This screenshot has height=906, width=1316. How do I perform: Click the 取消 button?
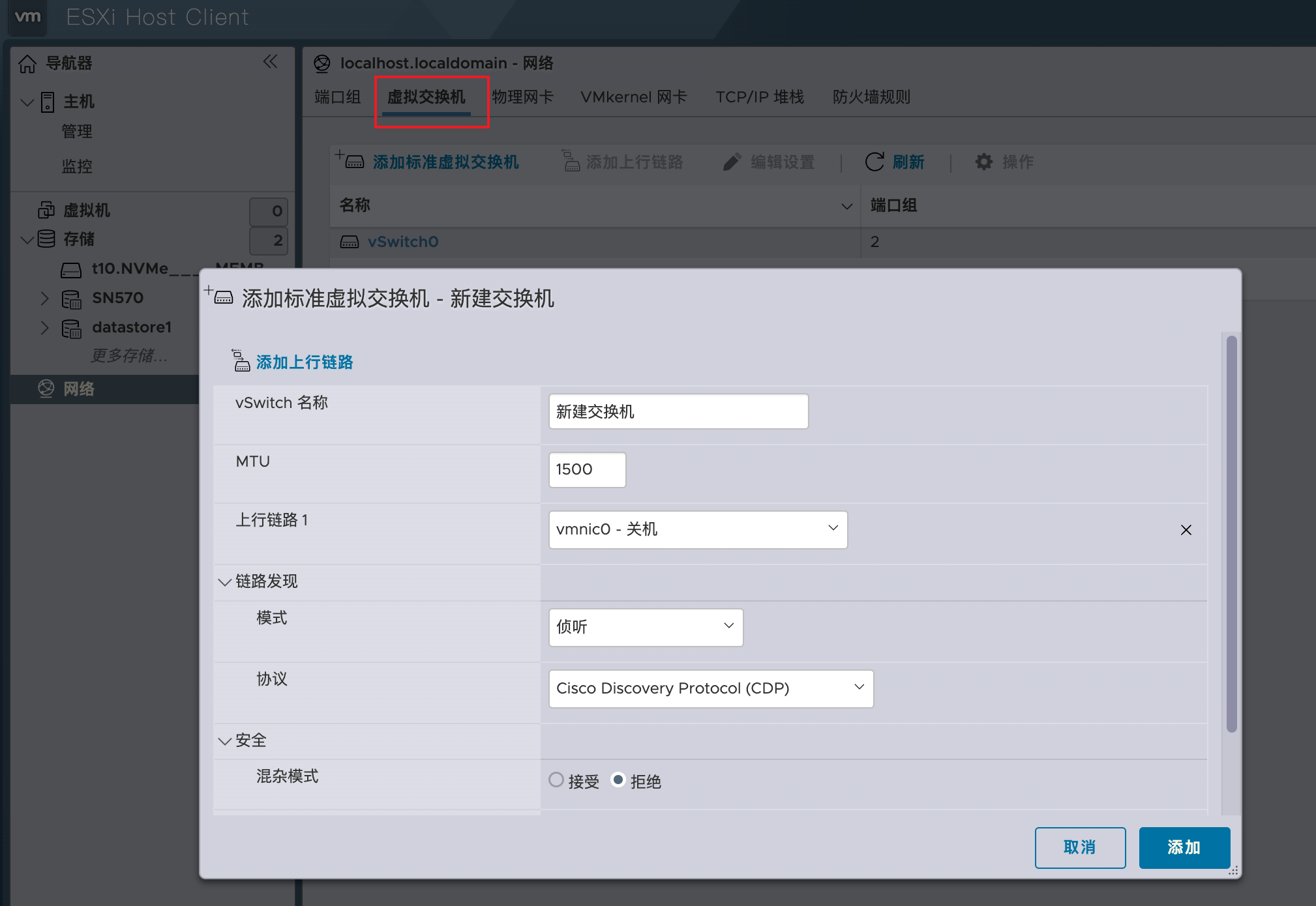click(x=1080, y=847)
